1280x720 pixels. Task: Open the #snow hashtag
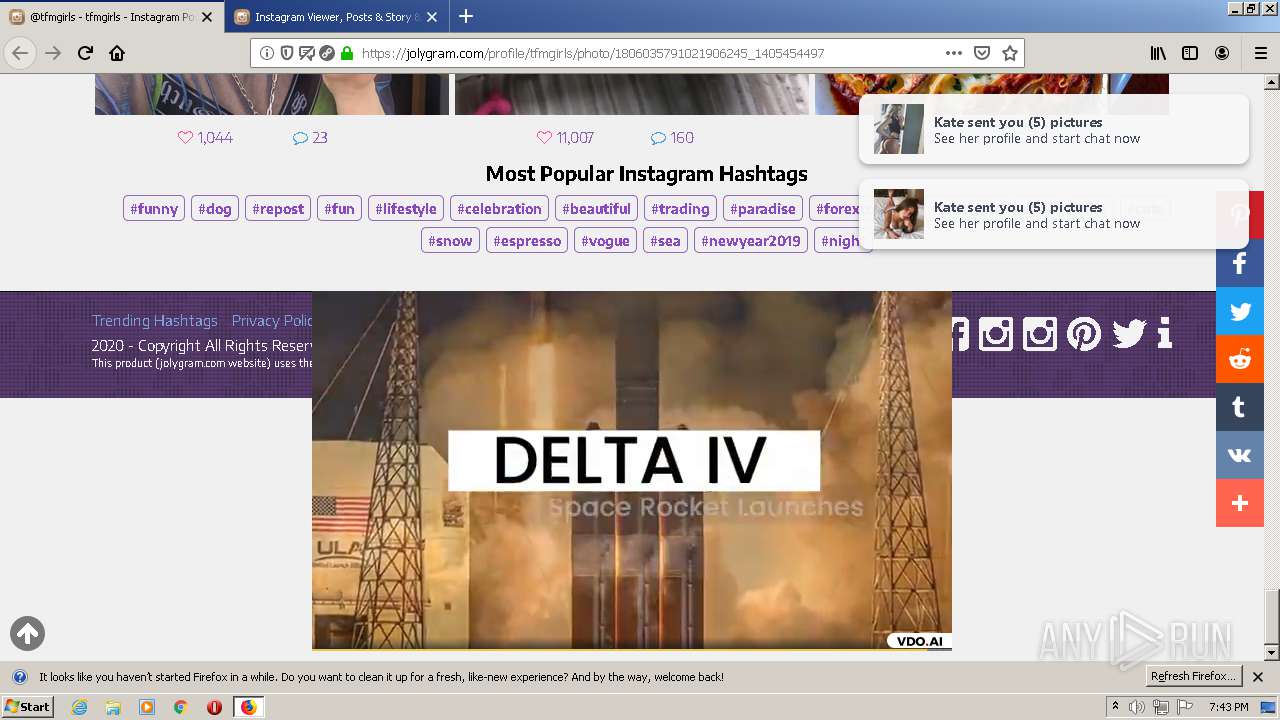pyautogui.click(x=450, y=240)
